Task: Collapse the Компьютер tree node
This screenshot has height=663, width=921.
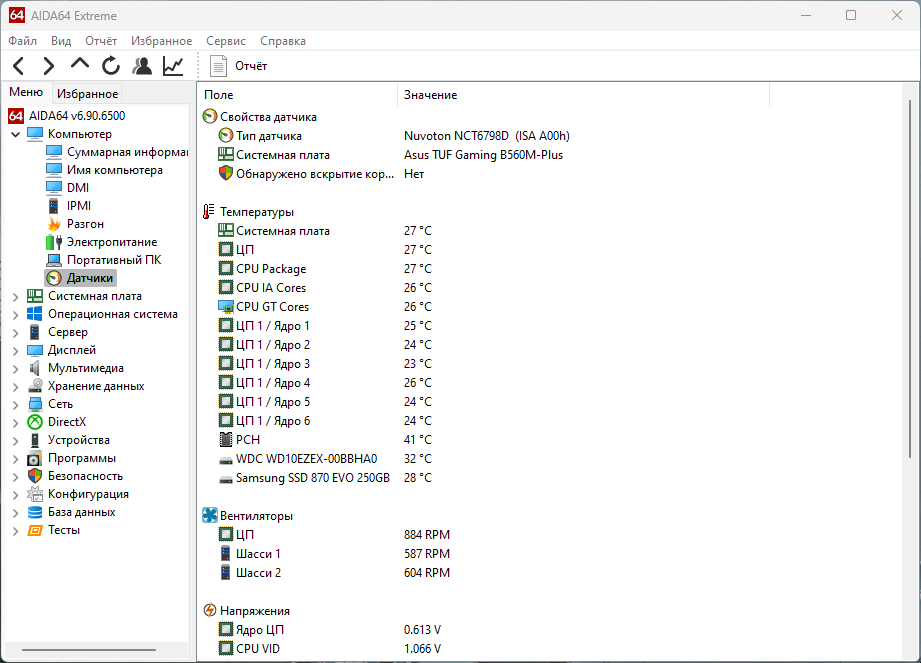Action: pyautogui.click(x=16, y=134)
